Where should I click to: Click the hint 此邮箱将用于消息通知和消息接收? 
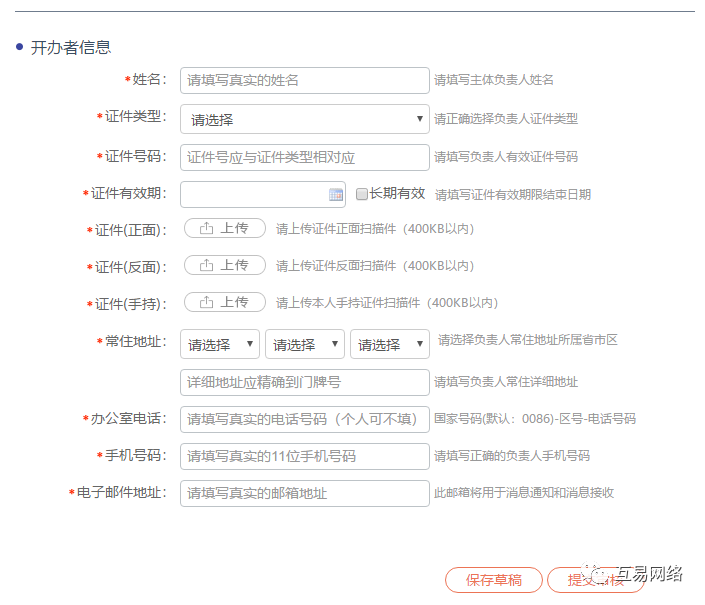click(x=523, y=493)
